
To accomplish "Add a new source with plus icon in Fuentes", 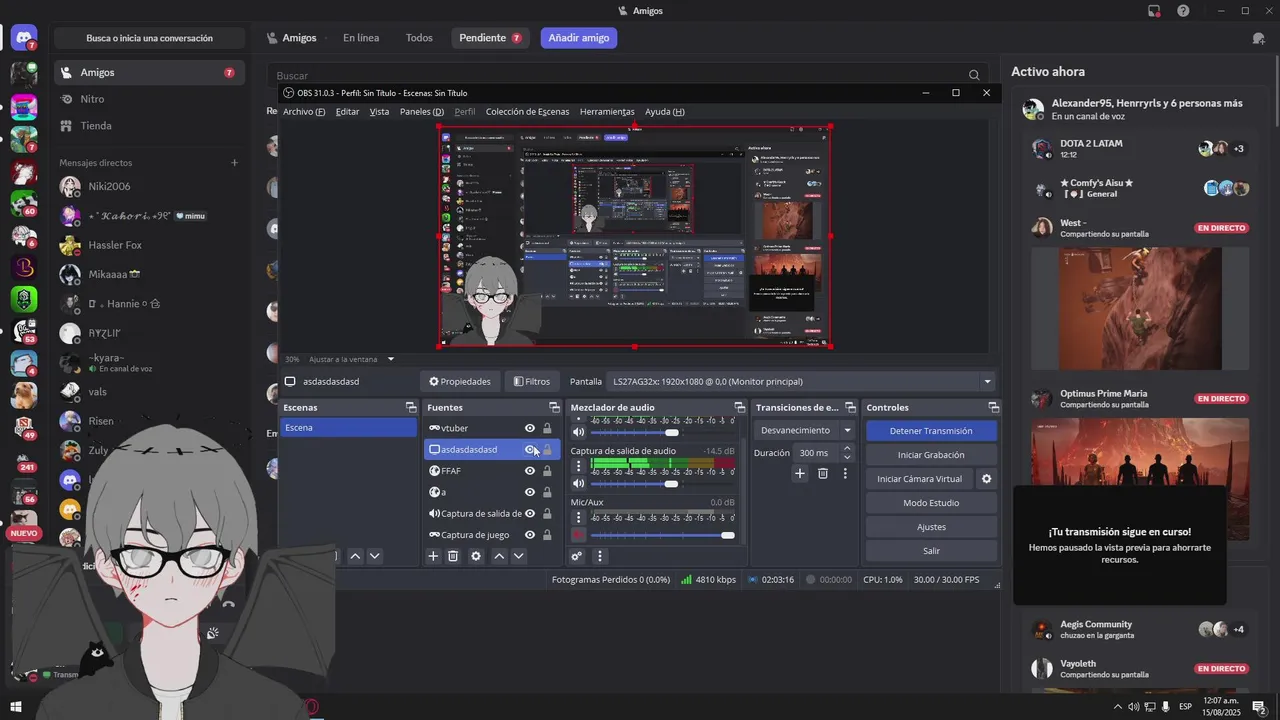I will (433, 556).
